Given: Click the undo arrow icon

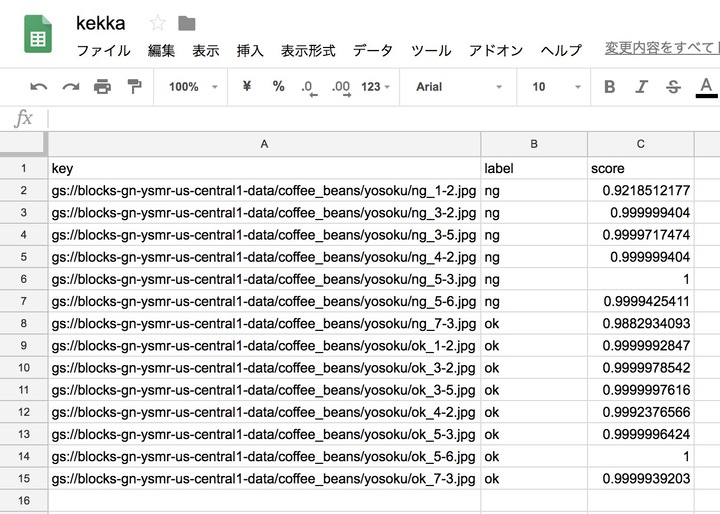Looking at the screenshot, I should click(x=39, y=87).
